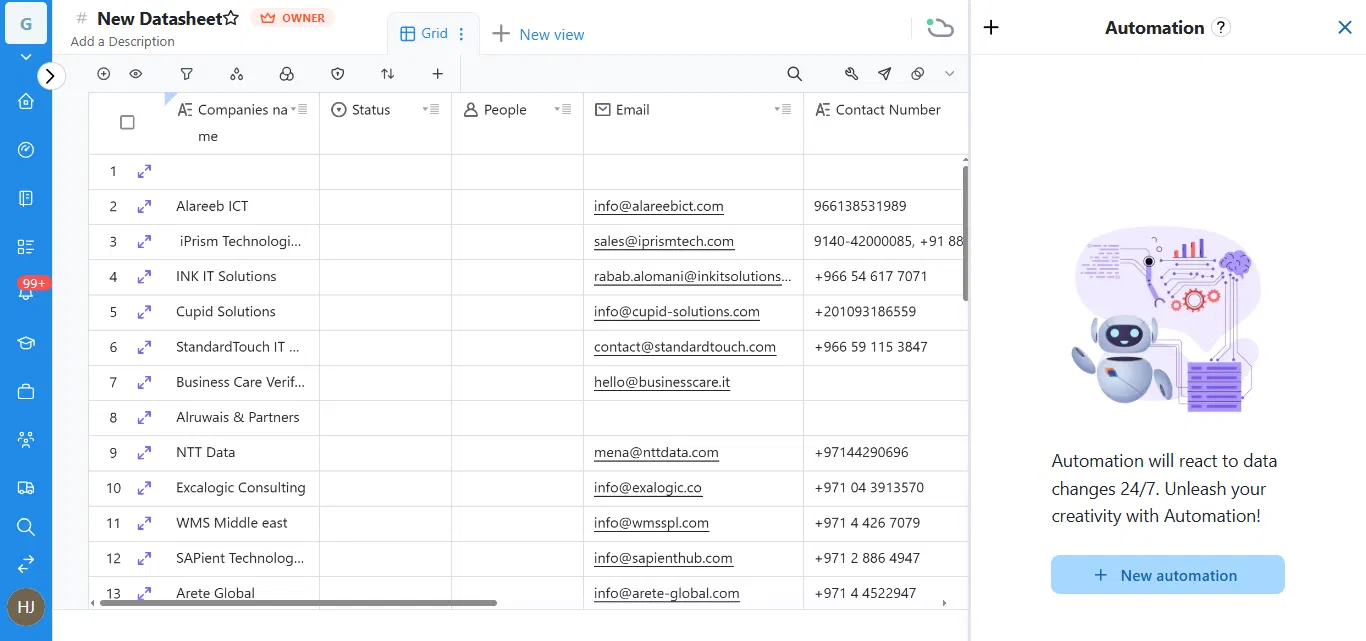Screen dimensions: 1366x641
Task: Open the Home icon in left sidebar
Action: [x=26, y=100]
